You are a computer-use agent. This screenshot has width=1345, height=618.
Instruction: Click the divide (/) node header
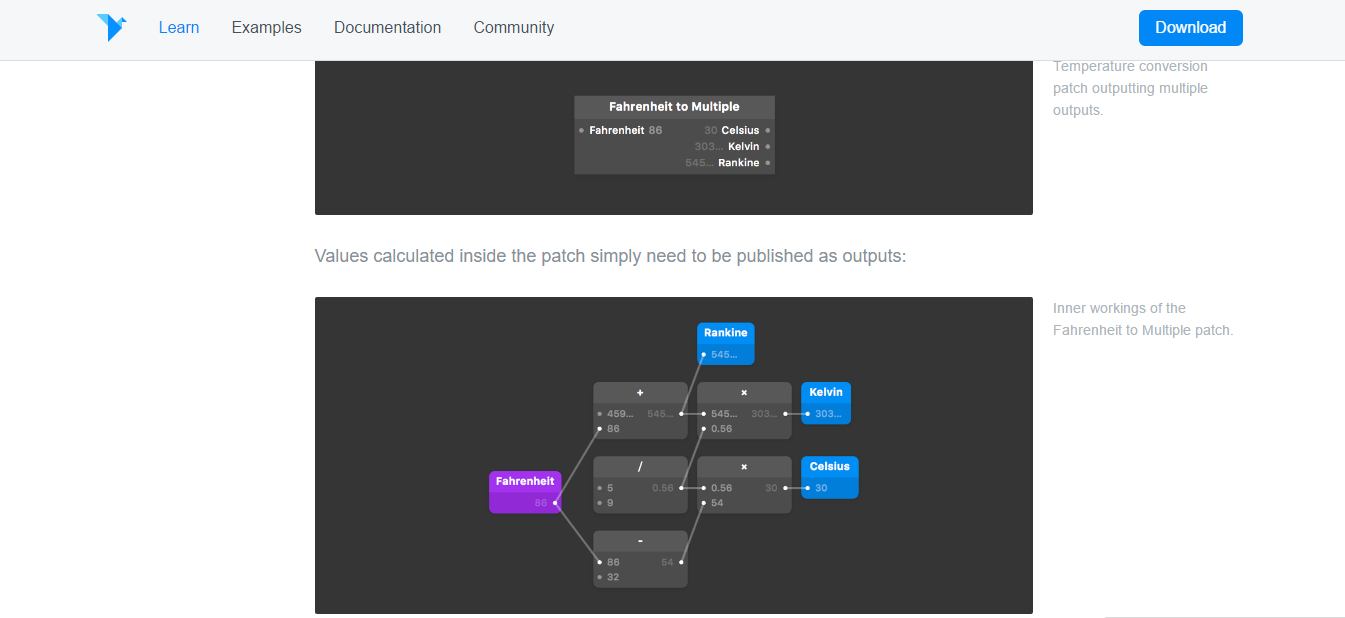[640, 467]
